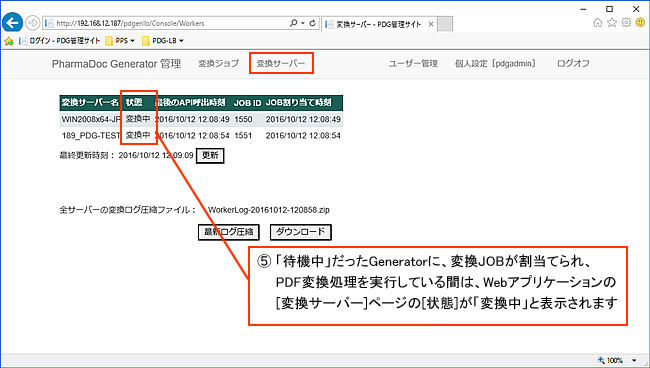Close the 変換サーバー browser tab
Viewport: 650px width, 368px height.
pyautogui.click(x=431, y=24)
